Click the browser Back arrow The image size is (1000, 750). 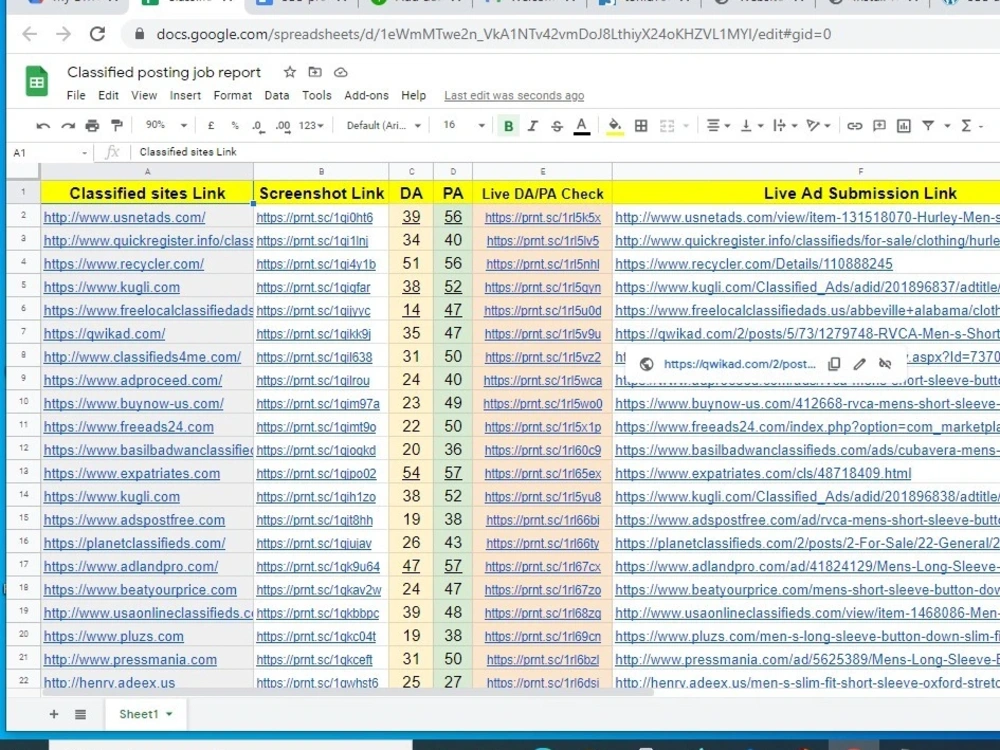pyautogui.click(x=30, y=34)
